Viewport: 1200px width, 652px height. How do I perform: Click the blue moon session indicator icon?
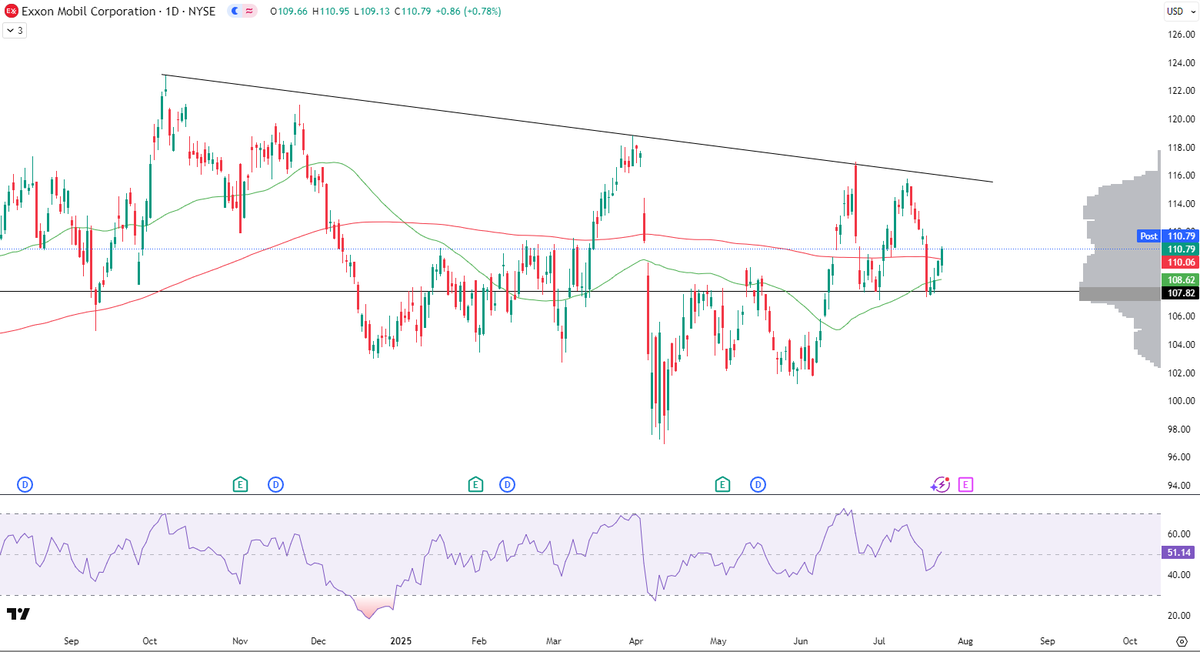pos(235,11)
